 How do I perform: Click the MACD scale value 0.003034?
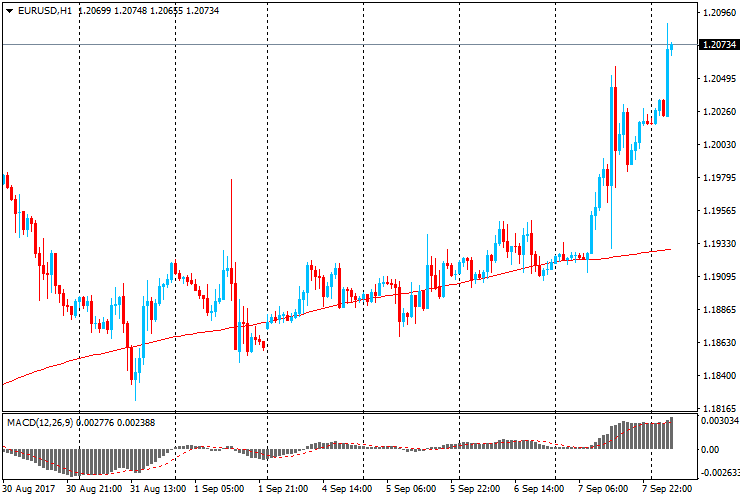coord(720,421)
